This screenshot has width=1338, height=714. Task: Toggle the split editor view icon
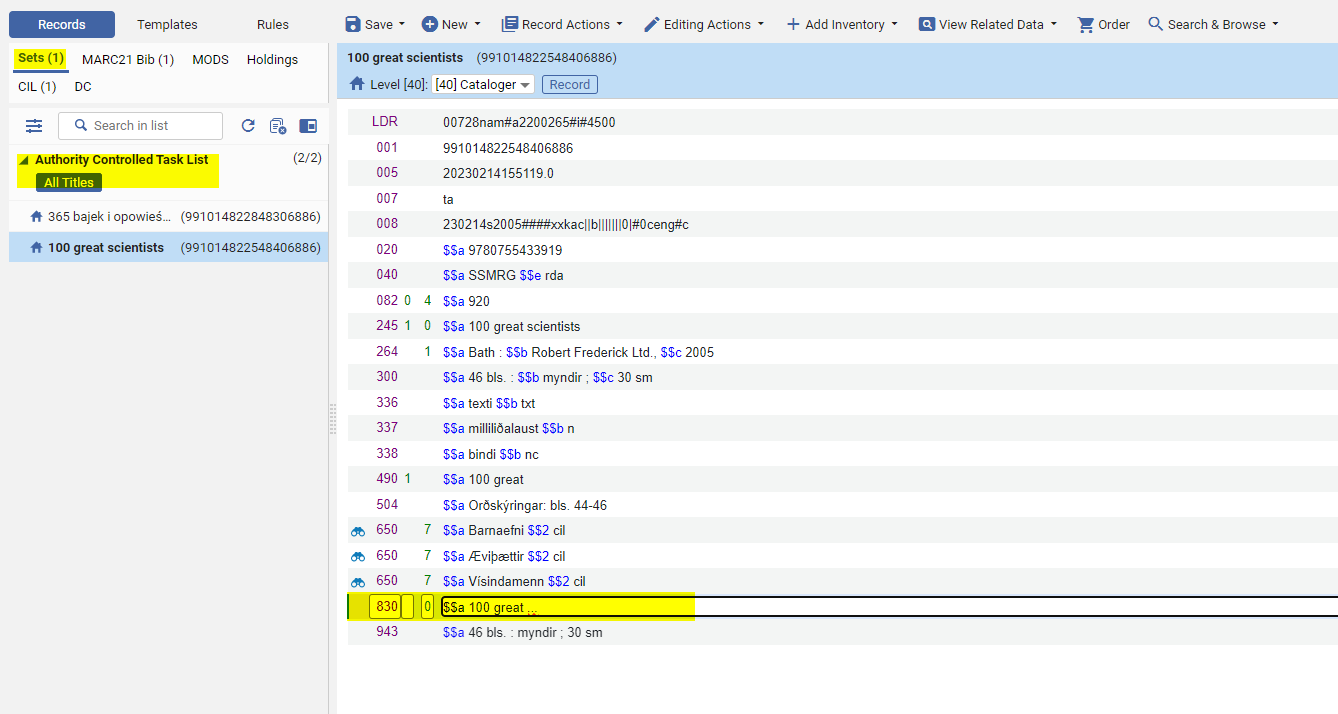(308, 126)
